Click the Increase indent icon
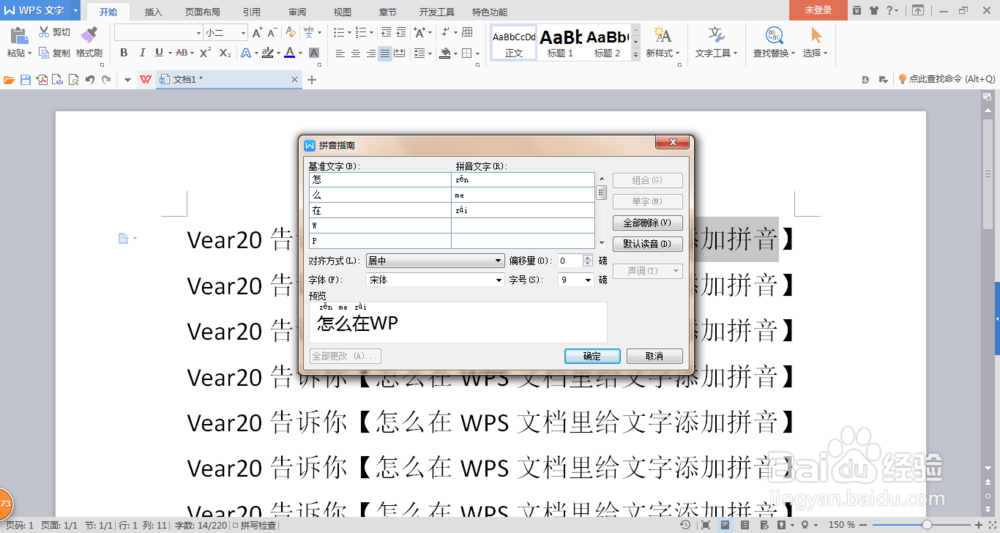This screenshot has width=1000, height=533. coord(401,32)
